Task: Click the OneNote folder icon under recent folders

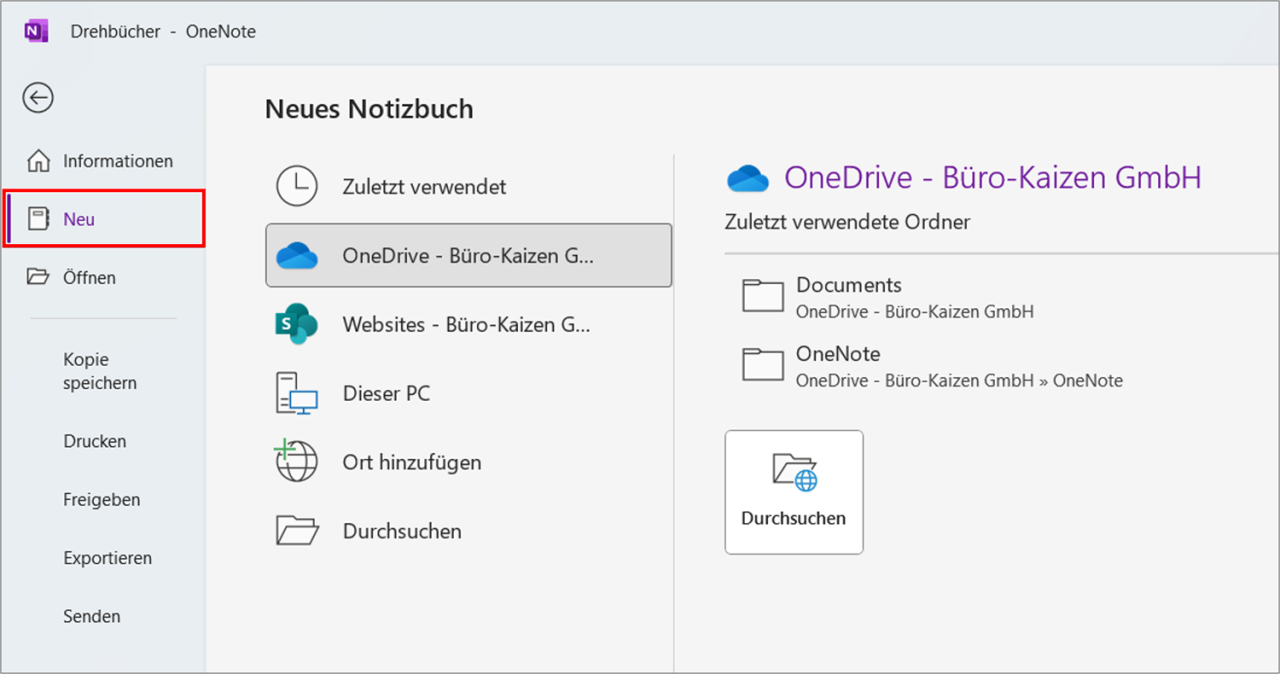Action: [x=762, y=364]
